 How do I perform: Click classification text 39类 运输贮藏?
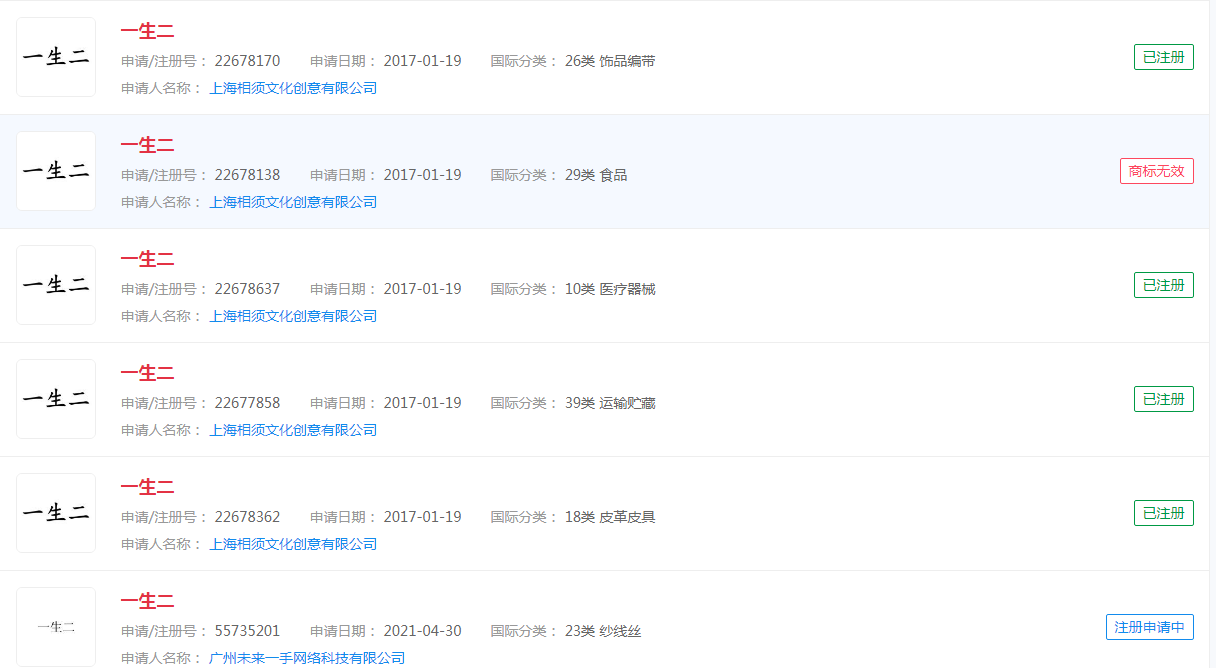[610, 403]
